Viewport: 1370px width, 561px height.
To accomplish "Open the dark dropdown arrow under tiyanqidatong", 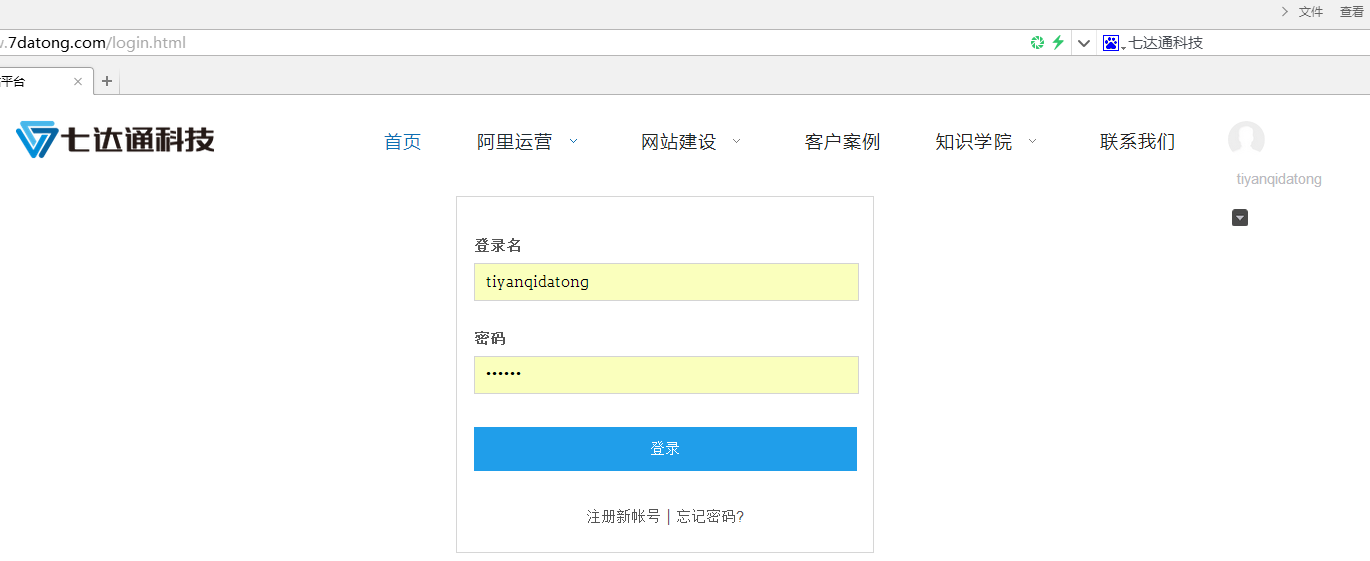I will point(1240,218).
